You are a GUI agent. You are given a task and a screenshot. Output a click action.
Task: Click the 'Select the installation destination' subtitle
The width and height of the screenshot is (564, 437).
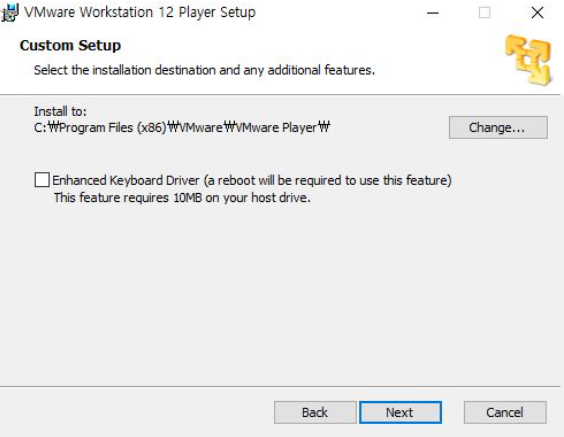tap(204, 70)
